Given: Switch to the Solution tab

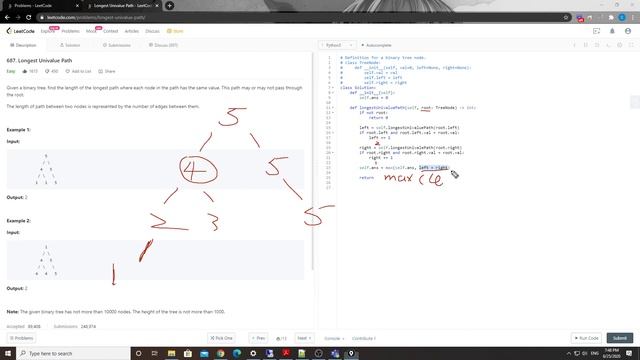Looking at the screenshot, I should [70, 45].
